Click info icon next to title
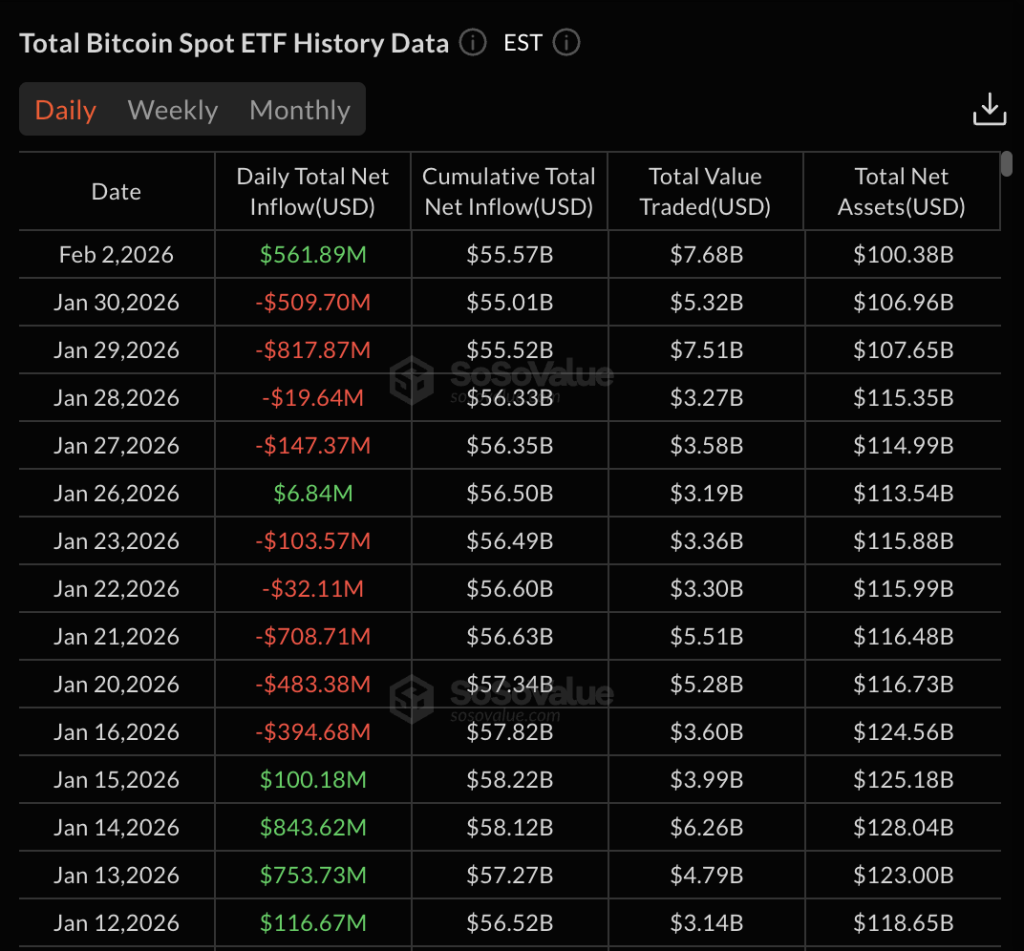The width and height of the screenshot is (1024, 951). click(473, 43)
